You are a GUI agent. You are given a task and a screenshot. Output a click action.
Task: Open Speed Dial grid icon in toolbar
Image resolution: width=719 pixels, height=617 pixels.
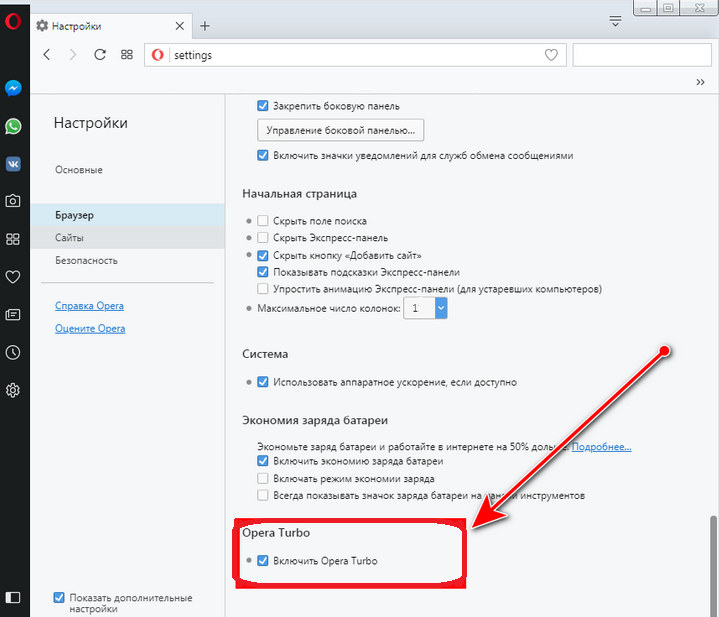(127, 55)
